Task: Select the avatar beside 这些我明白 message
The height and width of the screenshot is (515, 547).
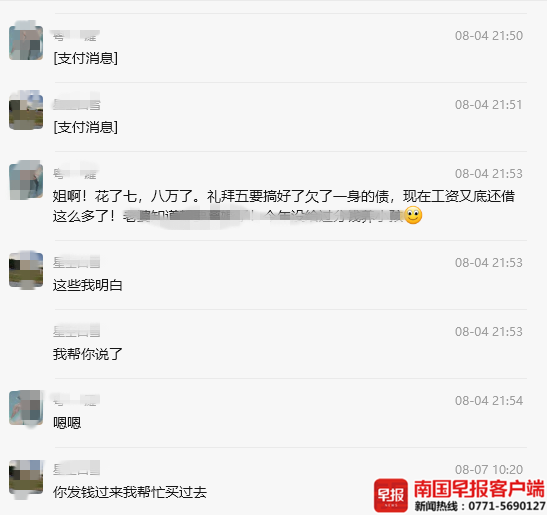Action: pos(26,270)
